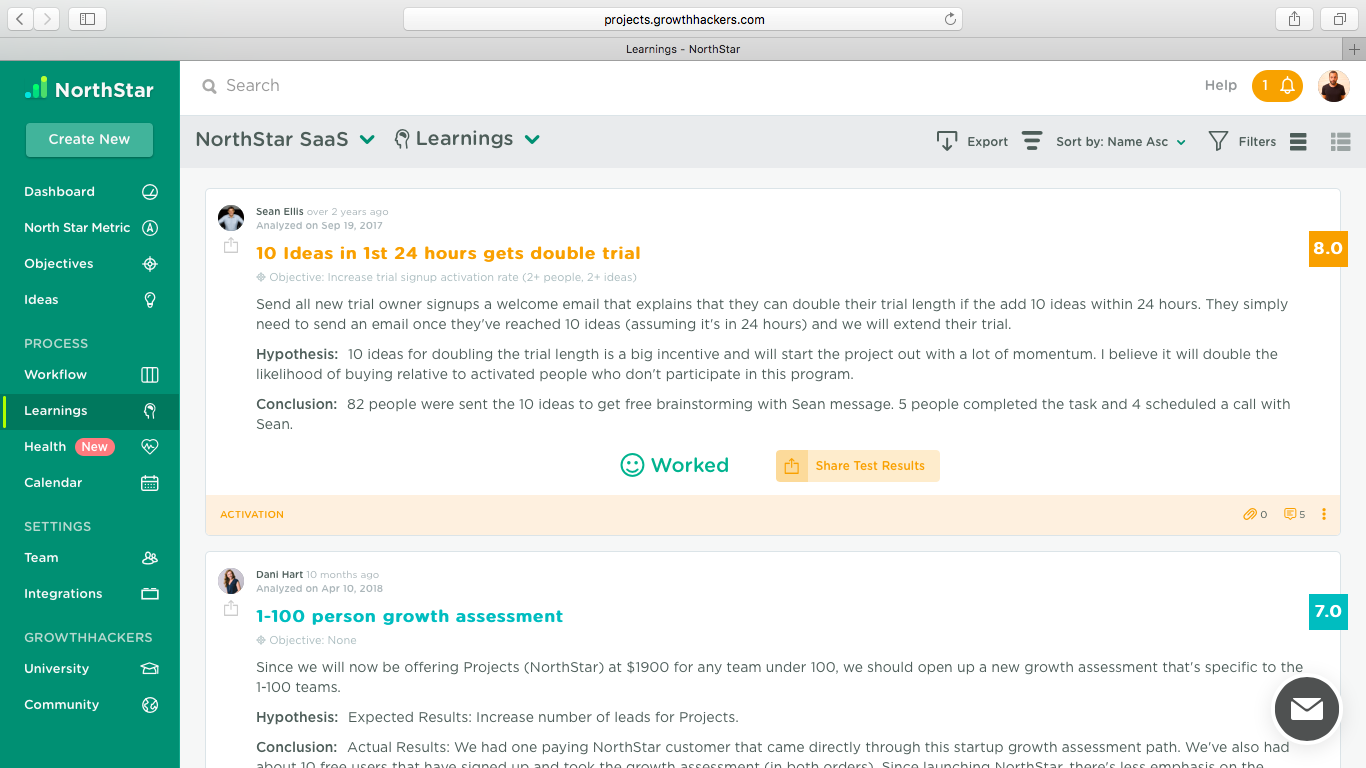Open comments icon showing 5 comments
The image size is (1366, 768).
(x=1290, y=514)
